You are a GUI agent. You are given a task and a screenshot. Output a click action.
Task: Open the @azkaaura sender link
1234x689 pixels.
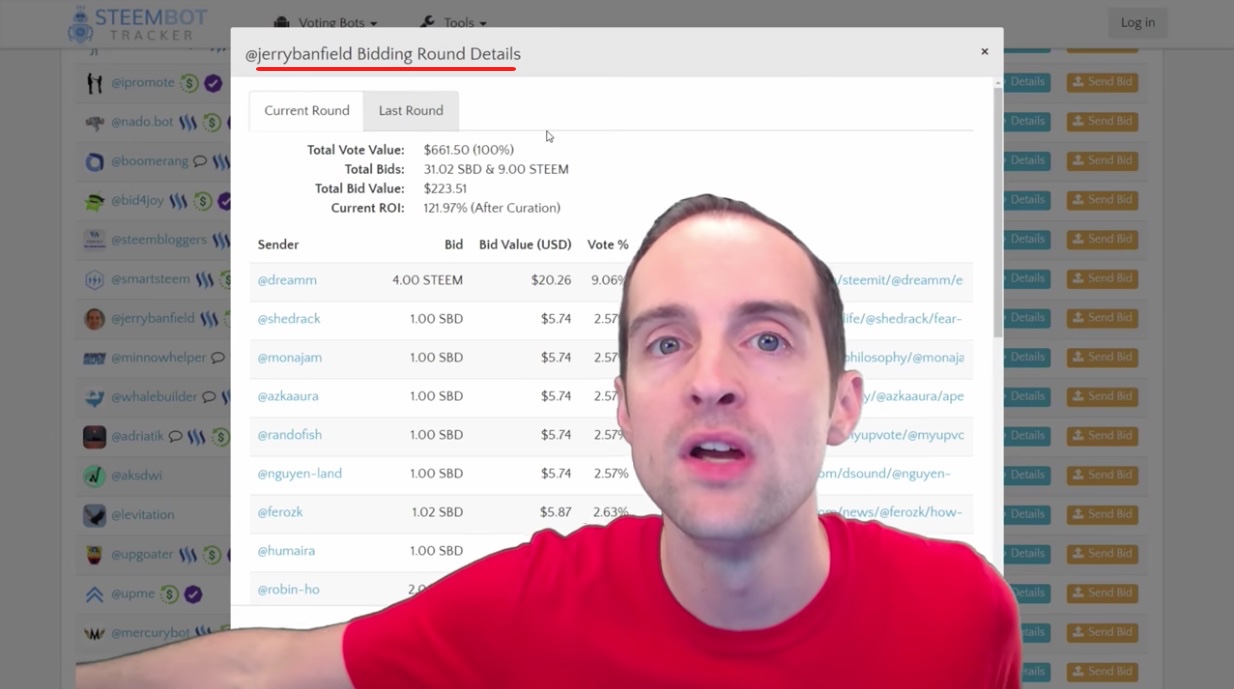pyautogui.click(x=288, y=396)
